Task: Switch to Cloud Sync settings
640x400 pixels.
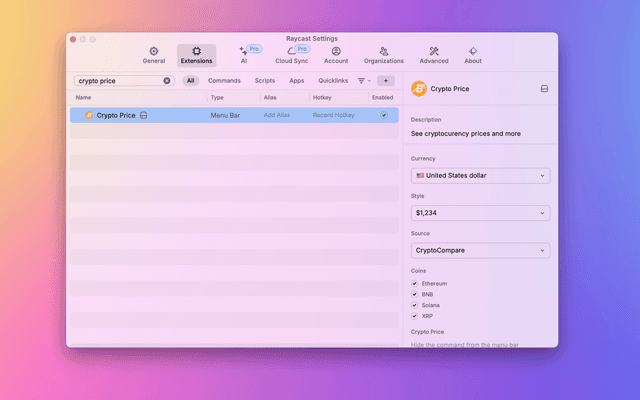Action: 291,55
